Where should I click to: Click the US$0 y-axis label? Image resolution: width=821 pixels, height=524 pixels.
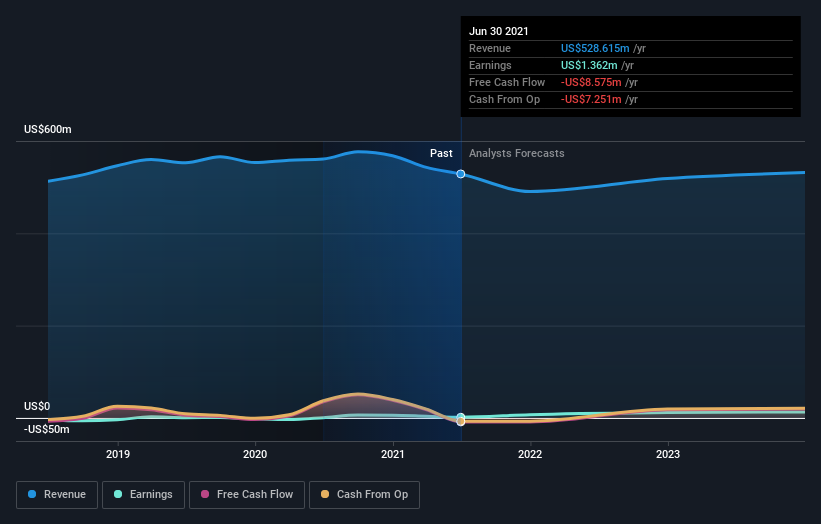[x=37, y=406]
